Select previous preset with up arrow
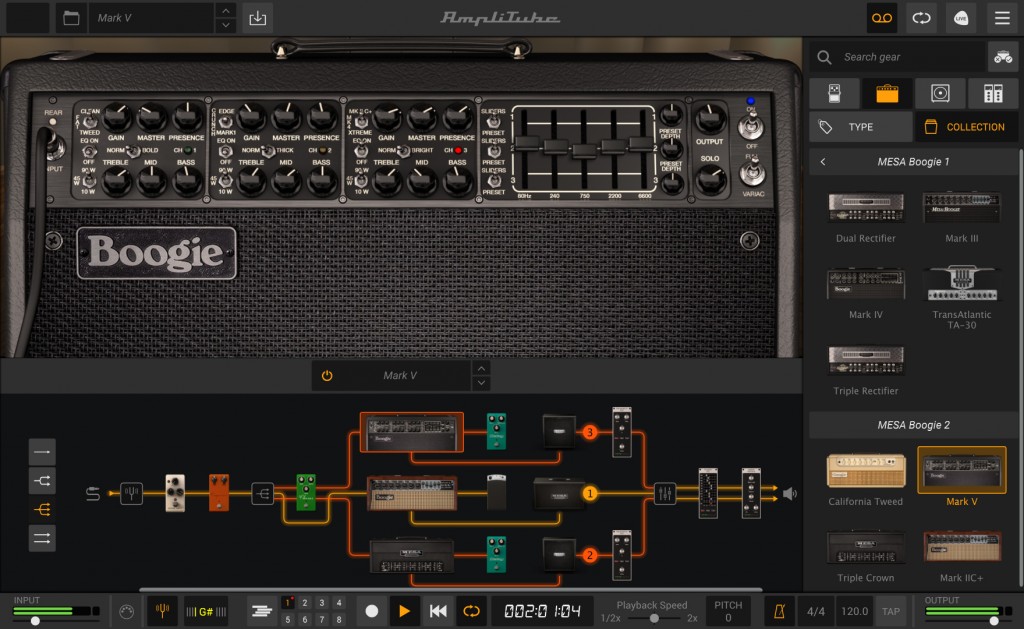Image resolution: width=1024 pixels, height=629 pixels. click(x=225, y=10)
